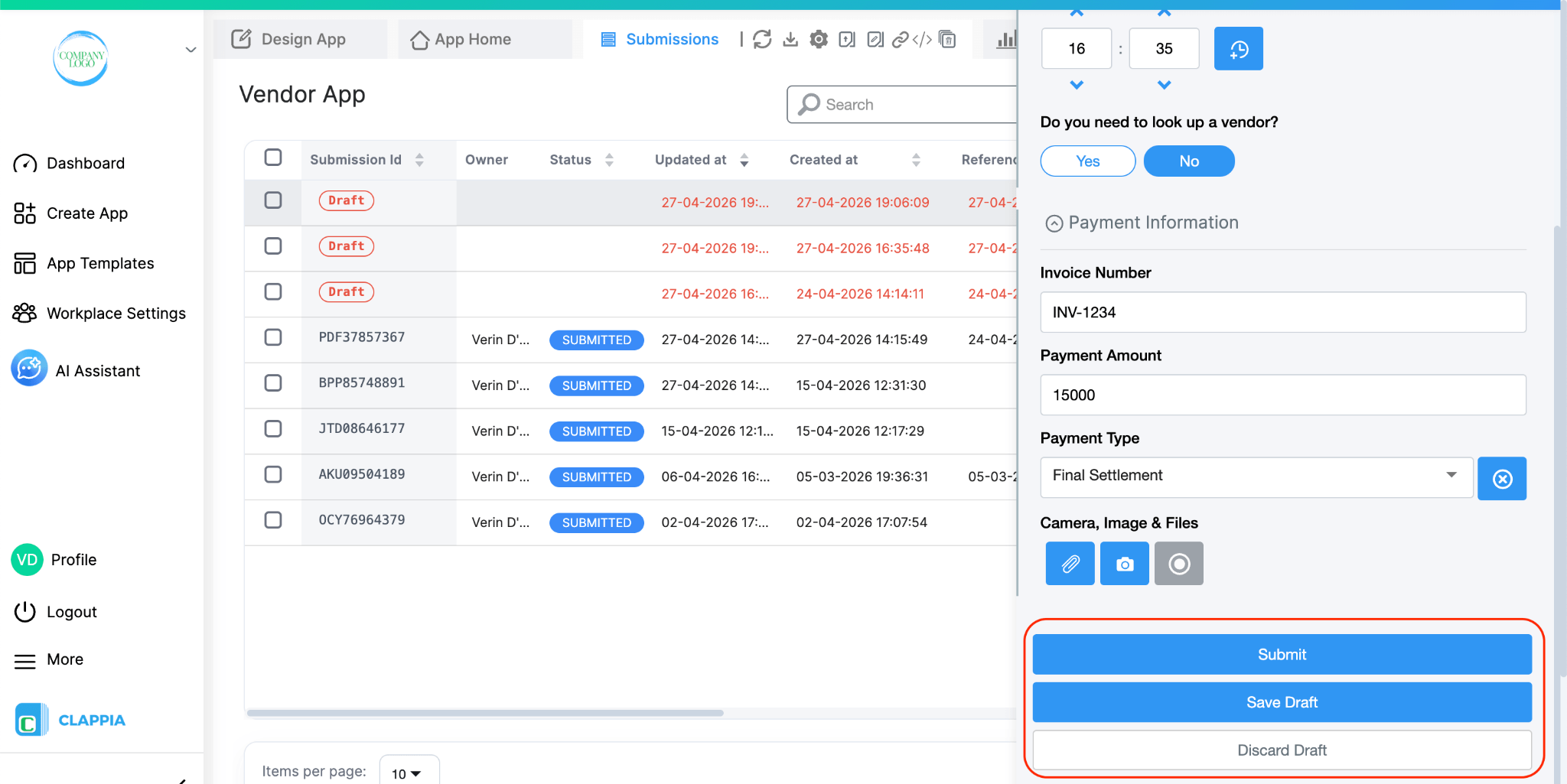This screenshot has width=1567, height=784.
Task: Sort by Status column arrows
Action: [609, 160]
